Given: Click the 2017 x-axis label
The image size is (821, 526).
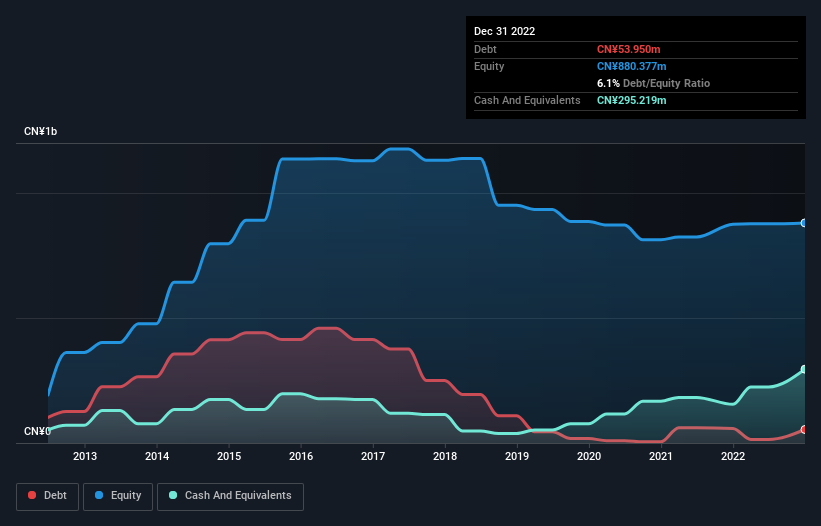Looking at the screenshot, I should point(373,456).
